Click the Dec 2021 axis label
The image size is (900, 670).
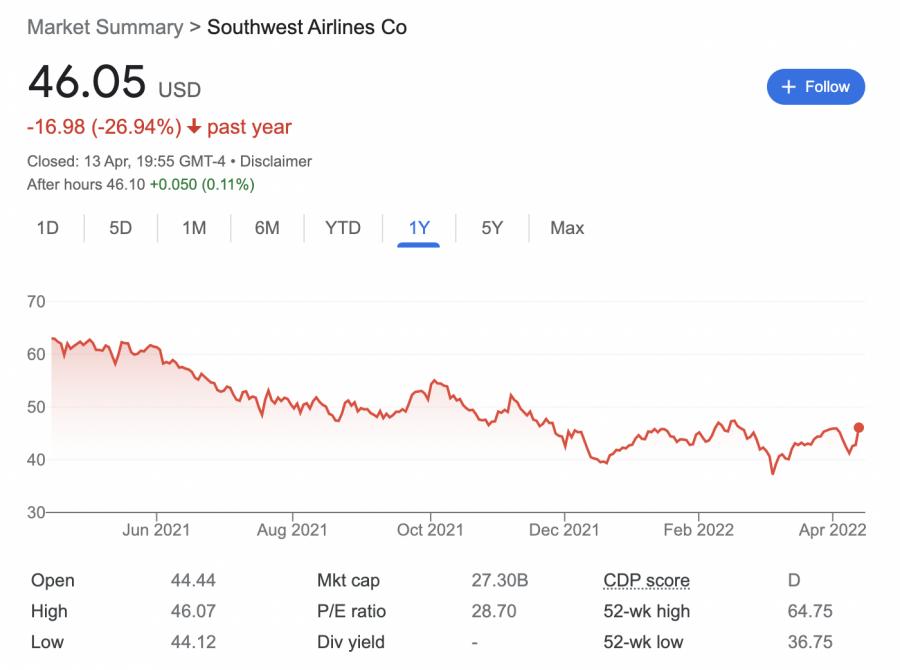tap(563, 530)
